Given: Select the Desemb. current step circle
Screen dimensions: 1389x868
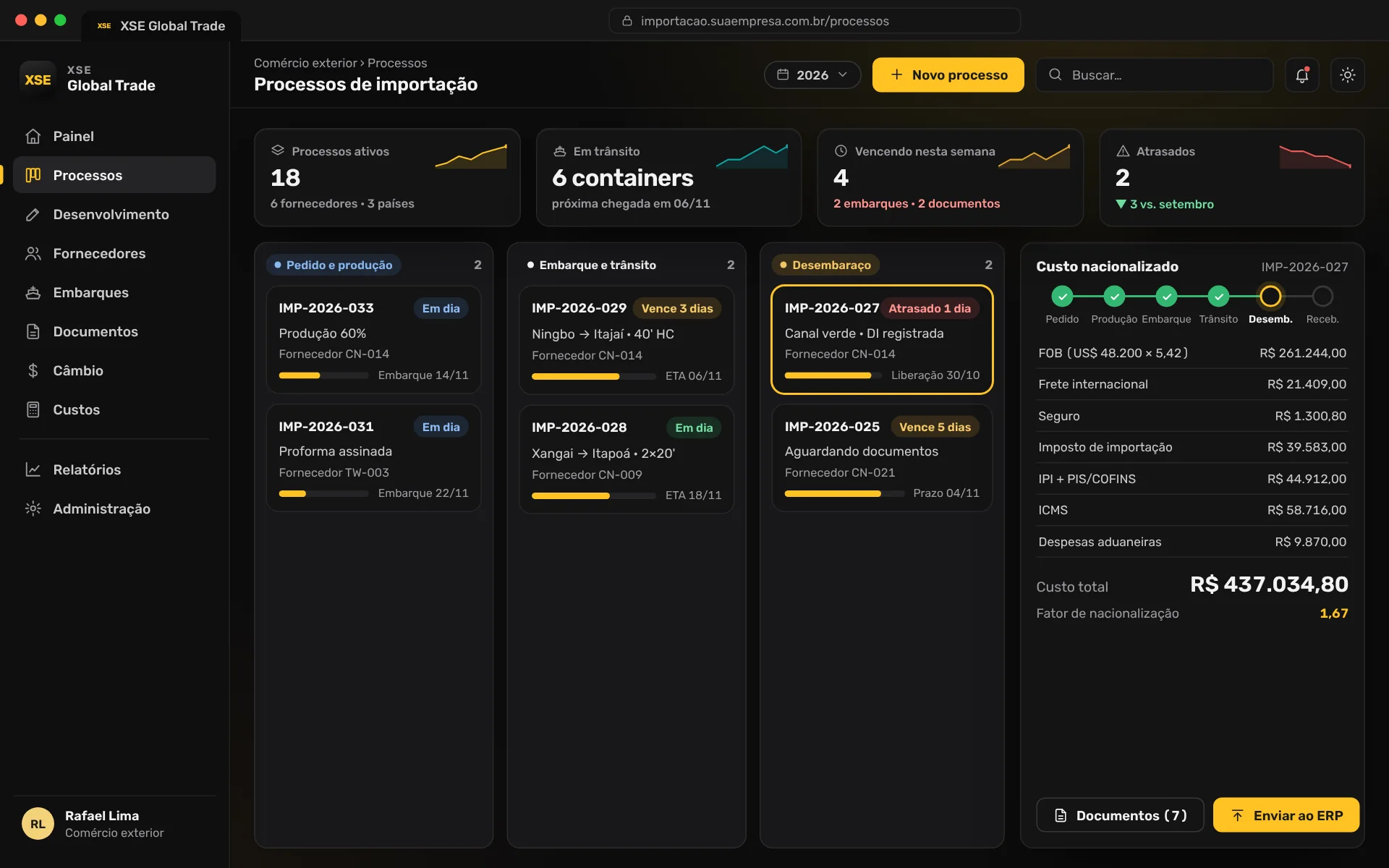Looking at the screenshot, I should 1270,297.
